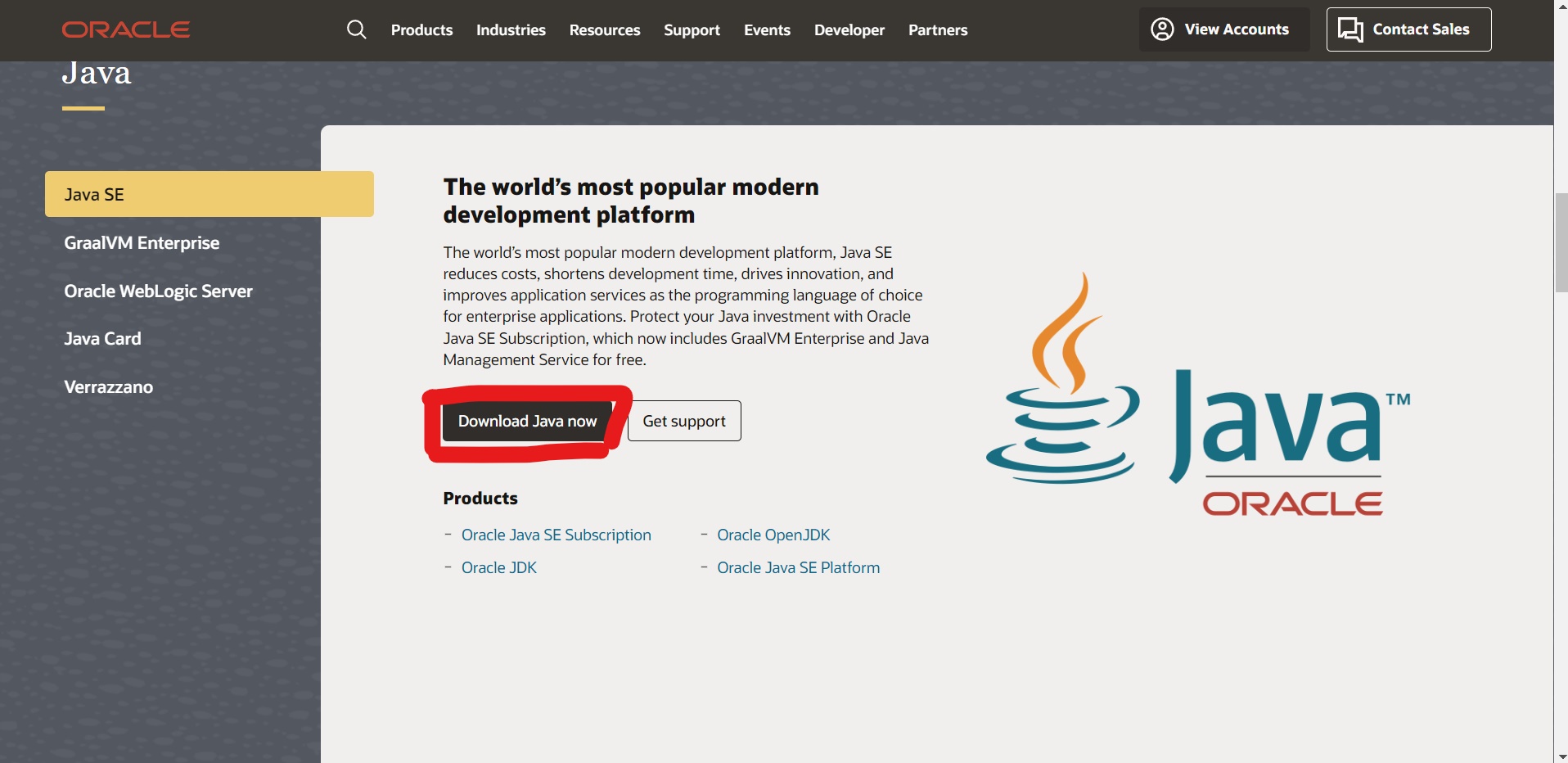The image size is (1568, 763).
Task: Select the Java SE sidebar tab
Action: (x=210, y=194)
